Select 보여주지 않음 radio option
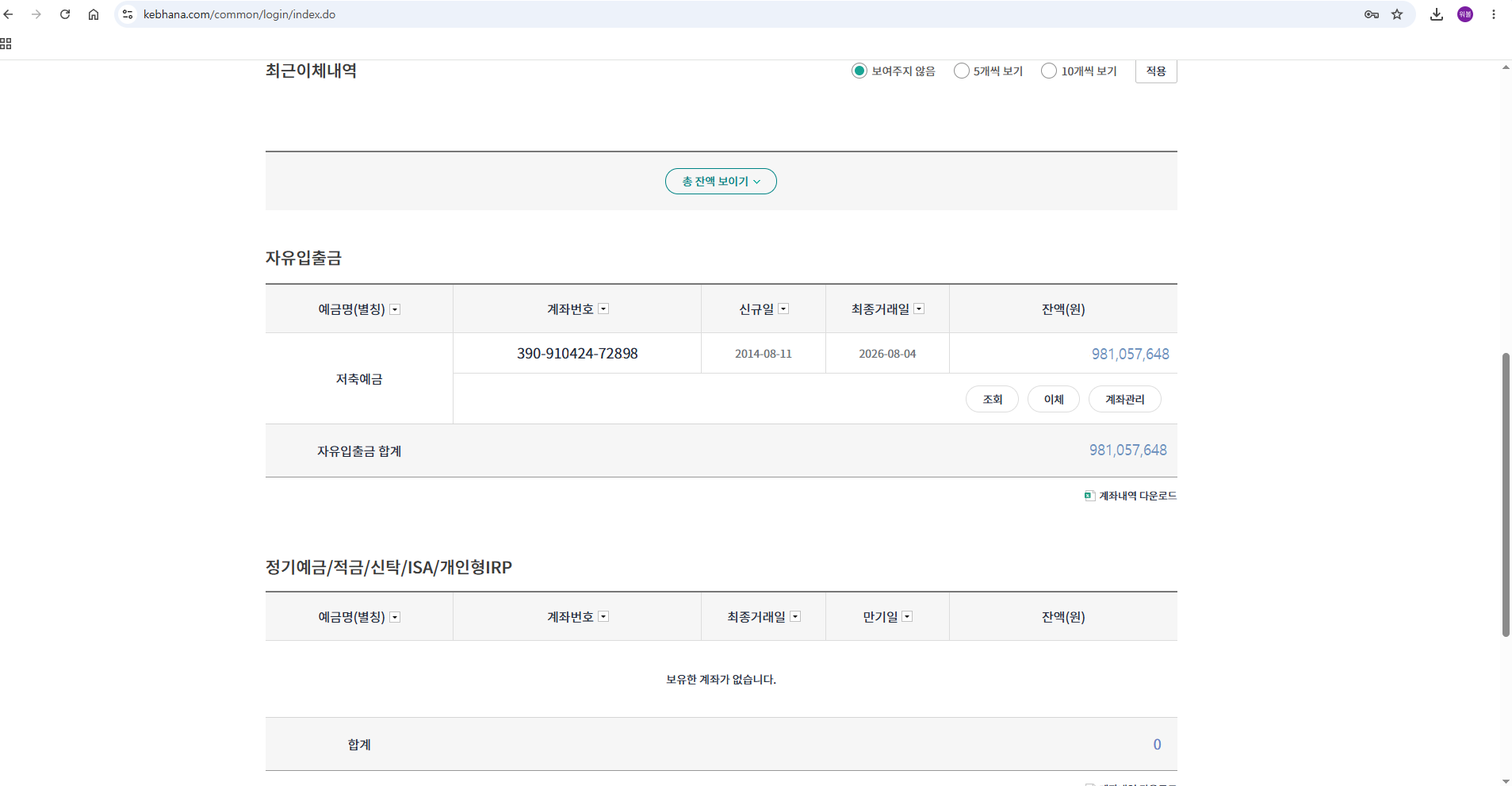Viewport: 1512px width, 786px height. [x=859, y=71]
